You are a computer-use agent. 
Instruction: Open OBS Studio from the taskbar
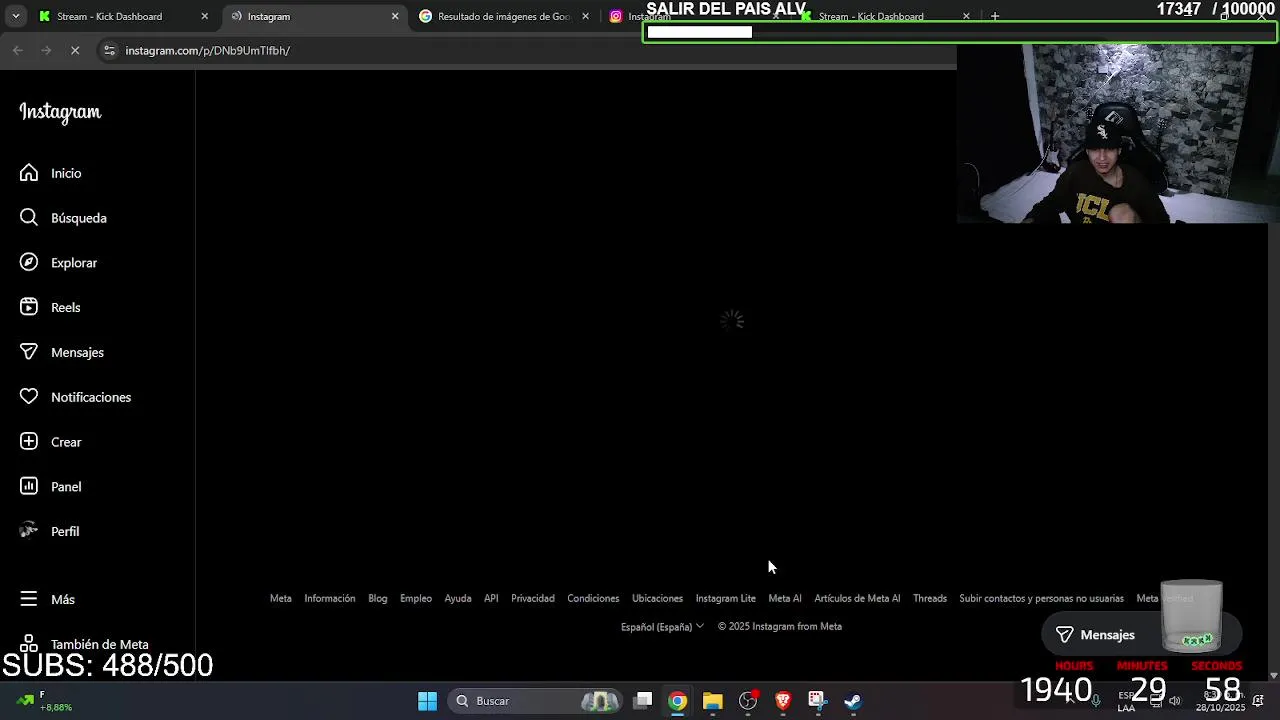point(748,701)
